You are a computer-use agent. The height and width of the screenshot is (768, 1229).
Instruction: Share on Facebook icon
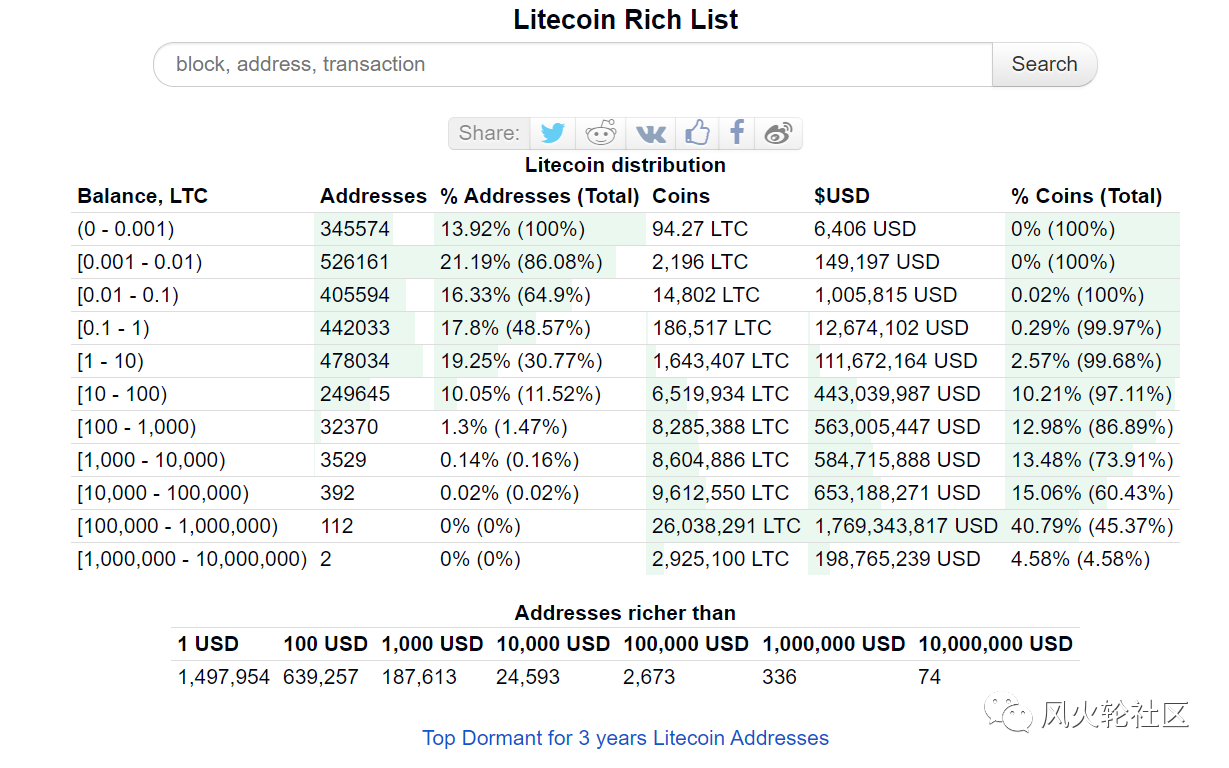737,133
